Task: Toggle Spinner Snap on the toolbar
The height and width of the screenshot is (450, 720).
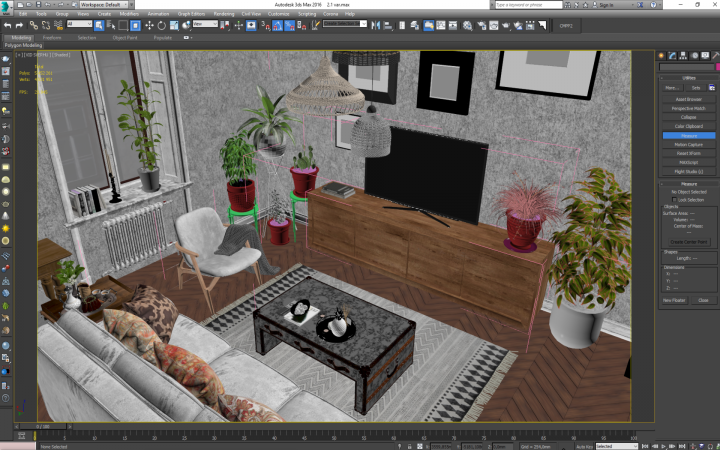Action: [302, 26]
